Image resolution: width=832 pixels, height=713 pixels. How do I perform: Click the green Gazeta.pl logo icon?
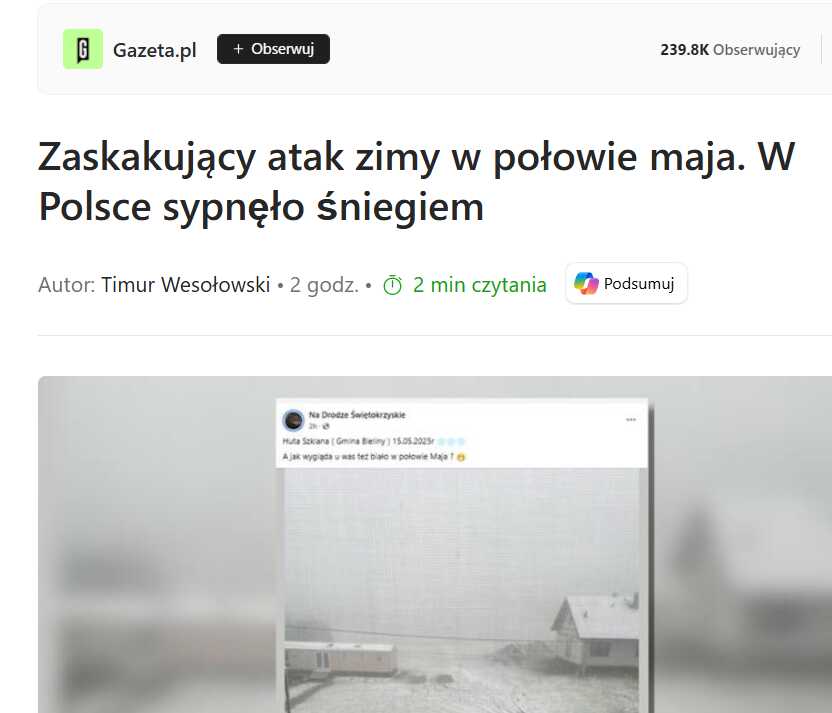(83, 49)
